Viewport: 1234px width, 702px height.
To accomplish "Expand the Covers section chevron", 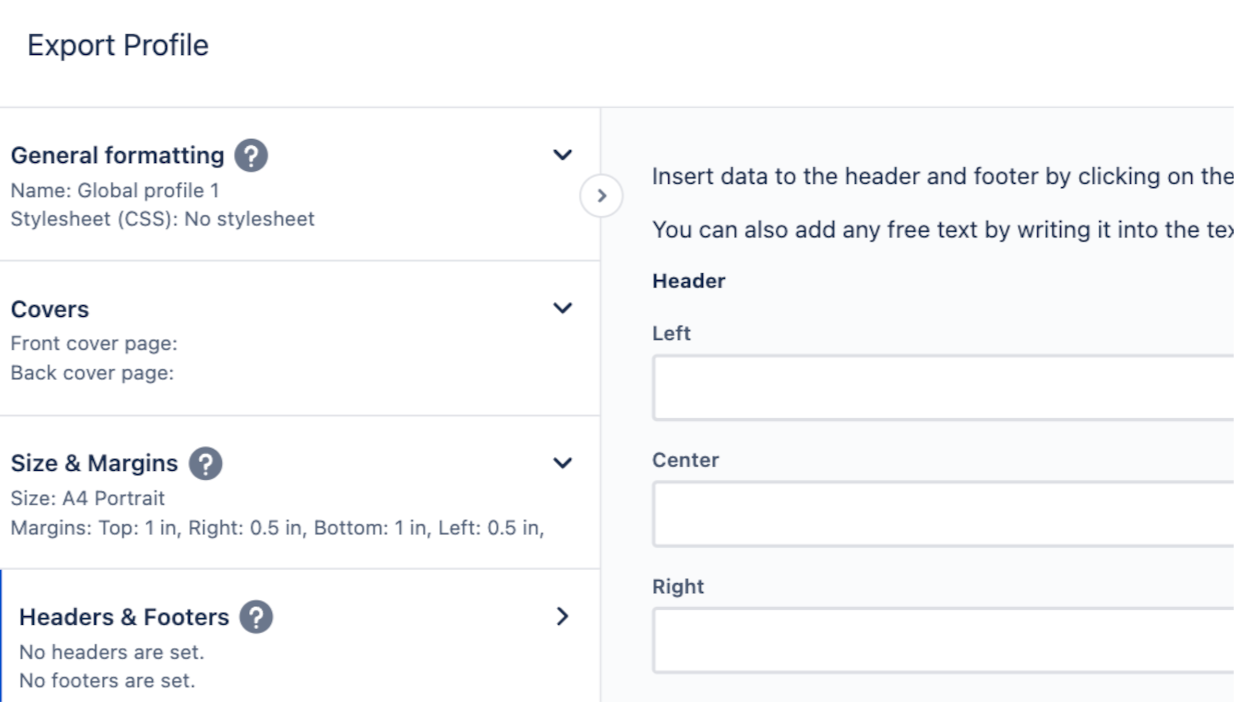I will click(x=563, y=308).
